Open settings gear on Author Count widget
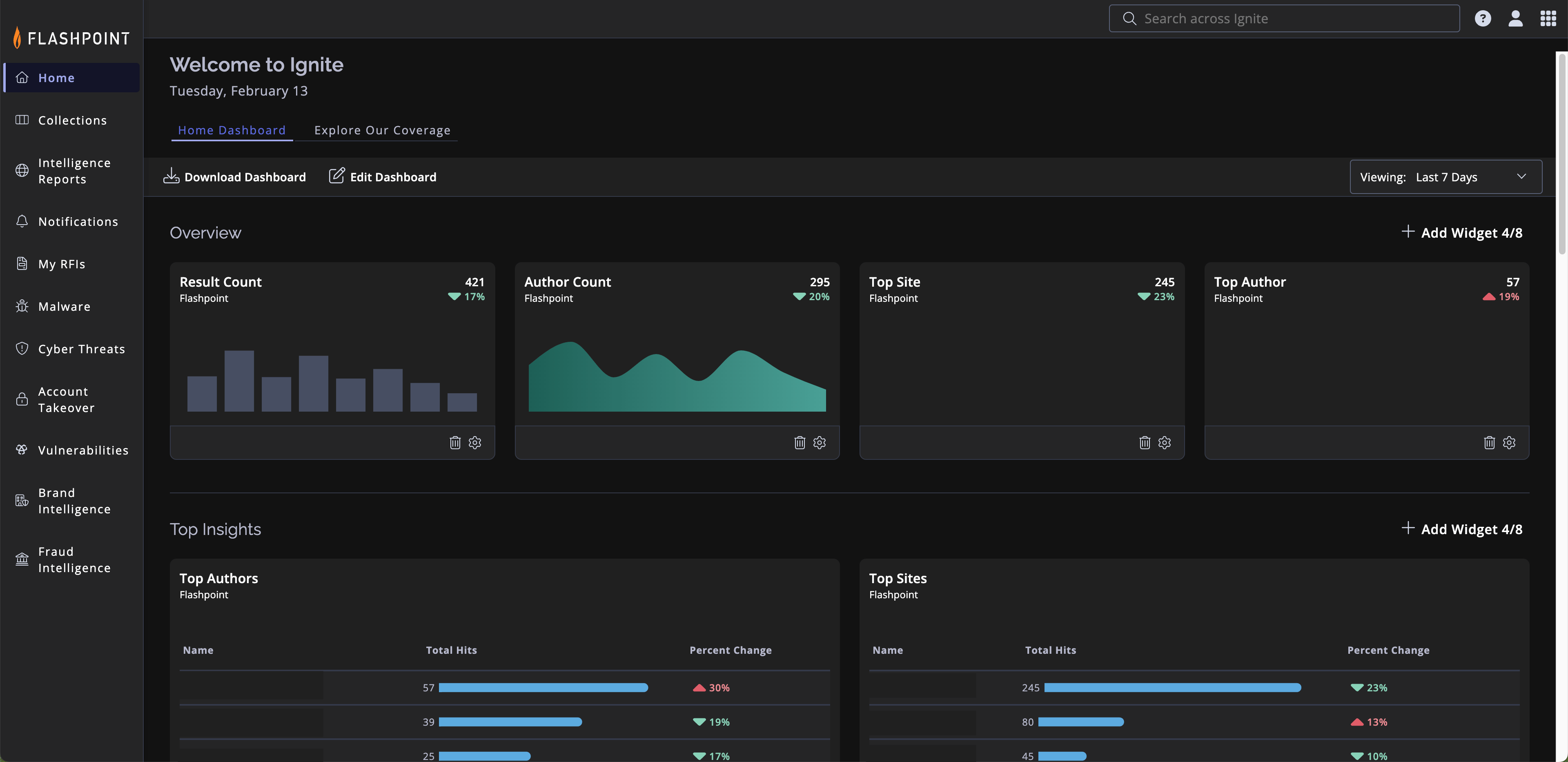1568x762 pixels. (x=819, y=443)
